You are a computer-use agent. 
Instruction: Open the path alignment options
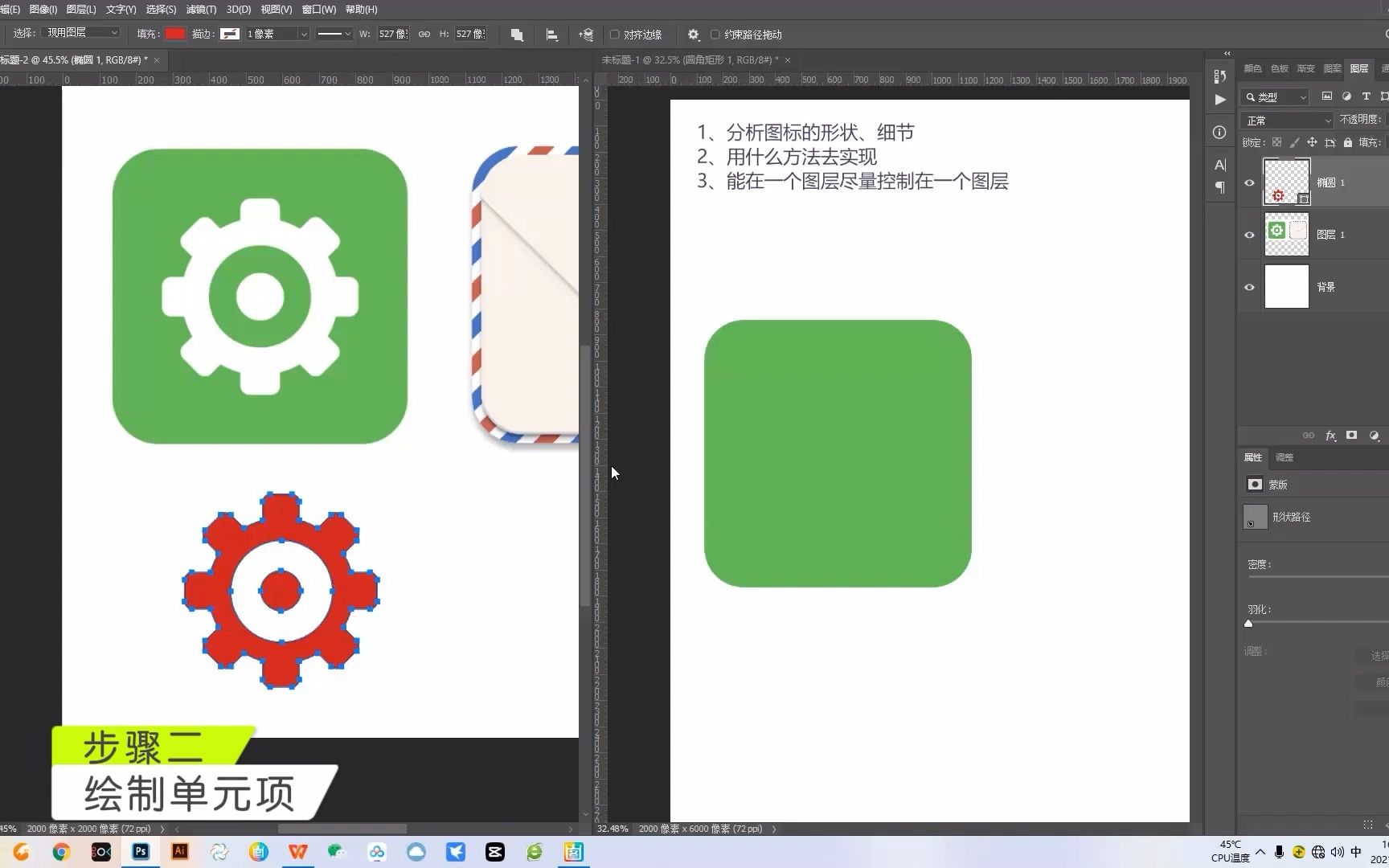[x=551, y=35]
